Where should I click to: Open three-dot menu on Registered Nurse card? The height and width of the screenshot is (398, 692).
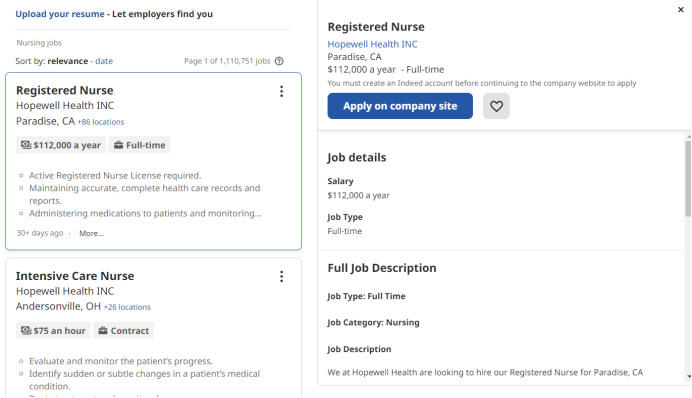click(282, 91)
